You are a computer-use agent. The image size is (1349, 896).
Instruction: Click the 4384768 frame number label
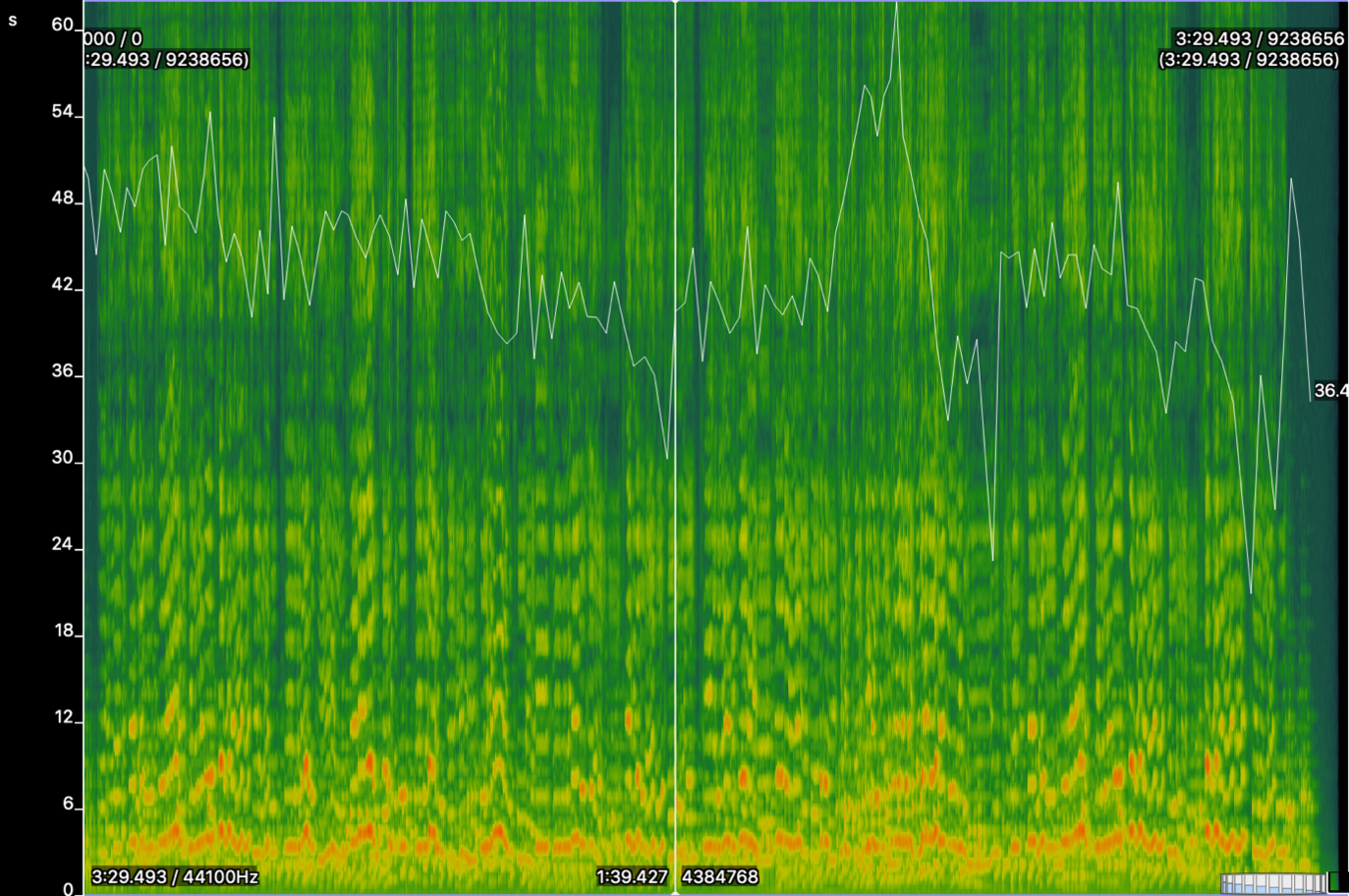(x=720, y=876)
